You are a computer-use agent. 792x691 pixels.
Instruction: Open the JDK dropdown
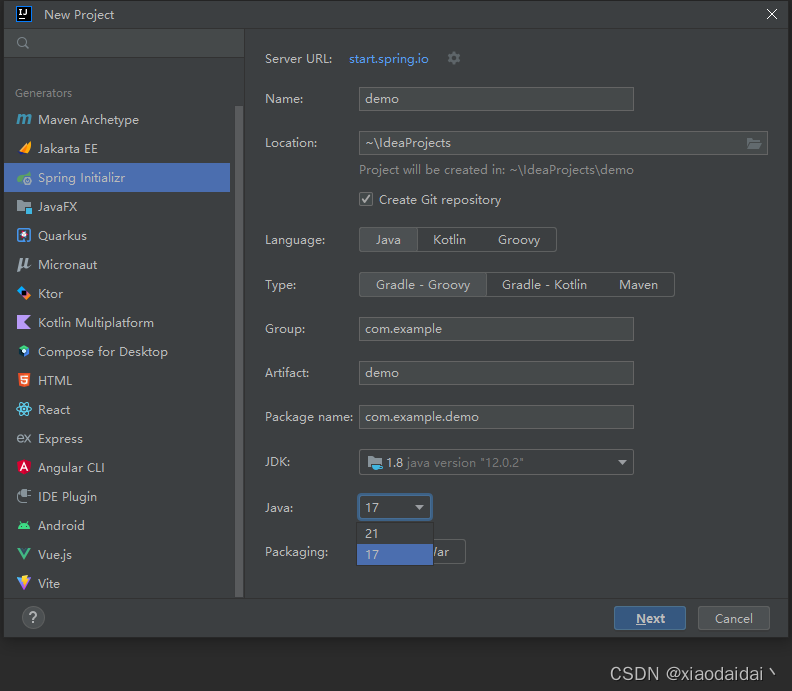pos(496,462)
